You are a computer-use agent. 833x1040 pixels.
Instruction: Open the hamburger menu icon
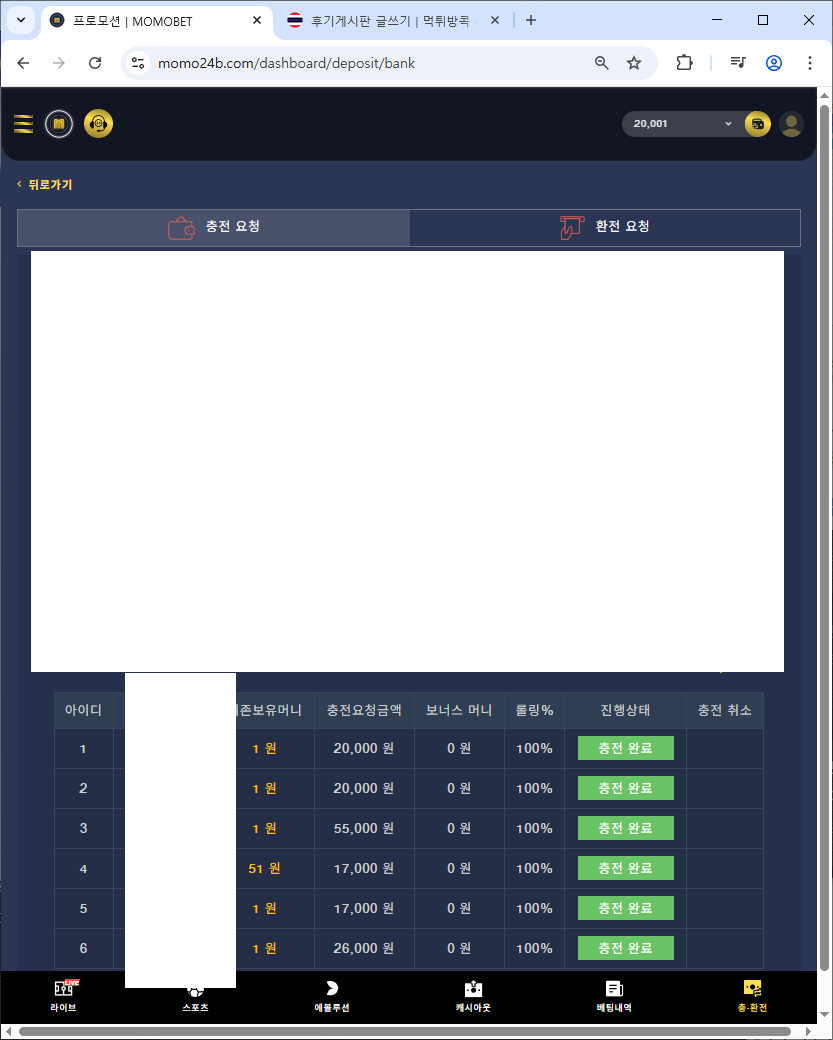(x=23, y=124)
